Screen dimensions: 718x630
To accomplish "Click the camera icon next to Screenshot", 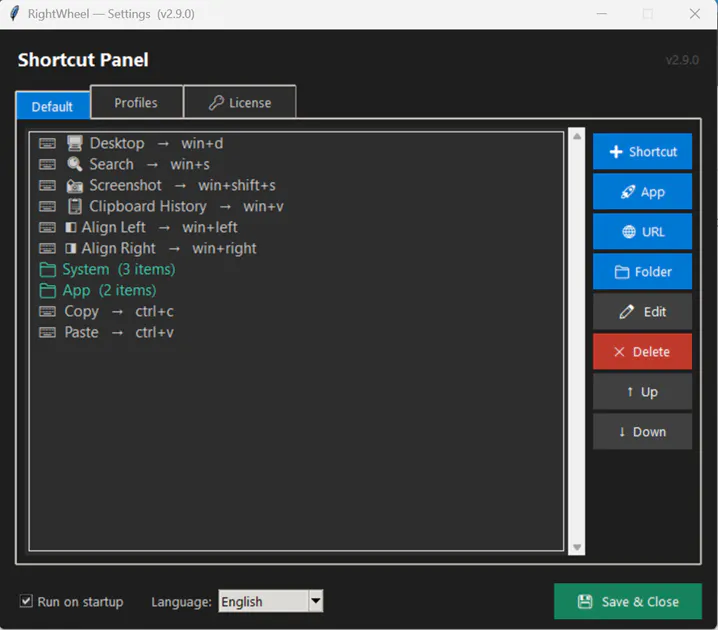I will pyautogui.click(x=75, y=186).
